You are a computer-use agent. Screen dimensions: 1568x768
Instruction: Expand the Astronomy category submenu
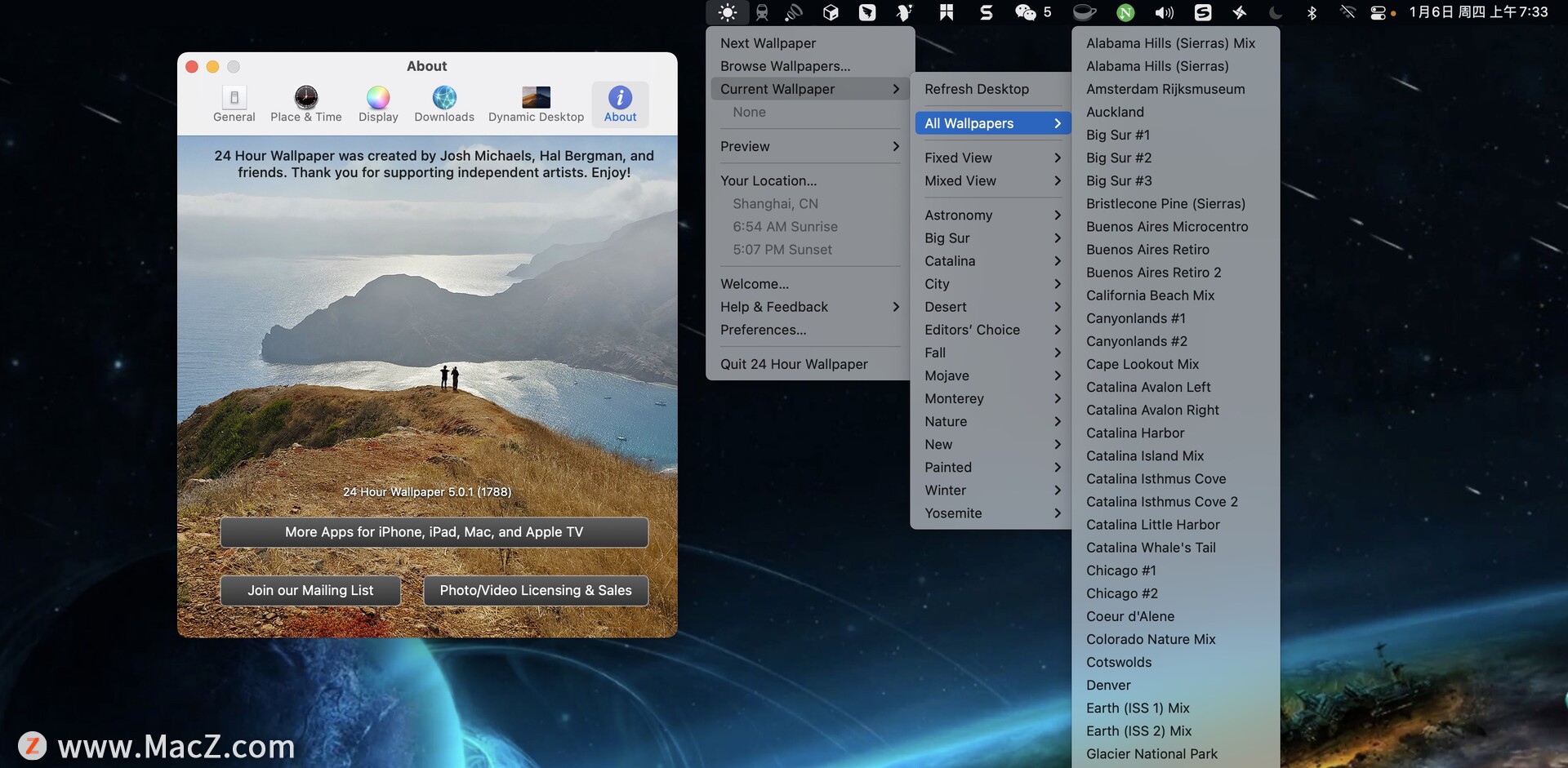click(x=993, y=215)
